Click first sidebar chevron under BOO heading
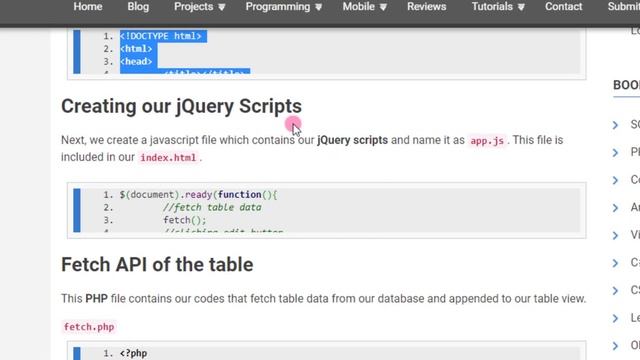 [615, 125]
